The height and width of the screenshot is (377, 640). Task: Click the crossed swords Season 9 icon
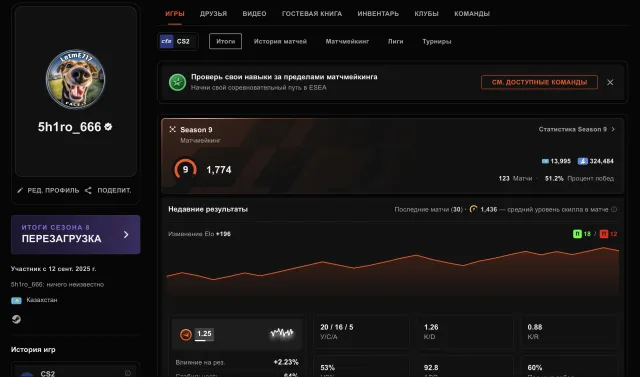pos(172,129)
